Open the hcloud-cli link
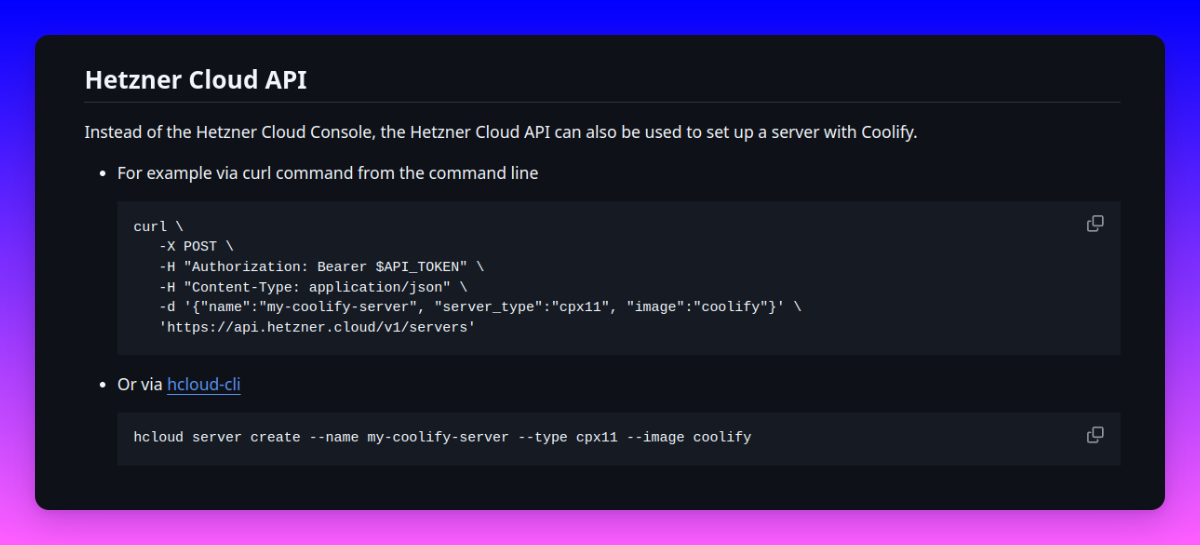The height and width of the screenshot is (545, 1200). (204, 384)
